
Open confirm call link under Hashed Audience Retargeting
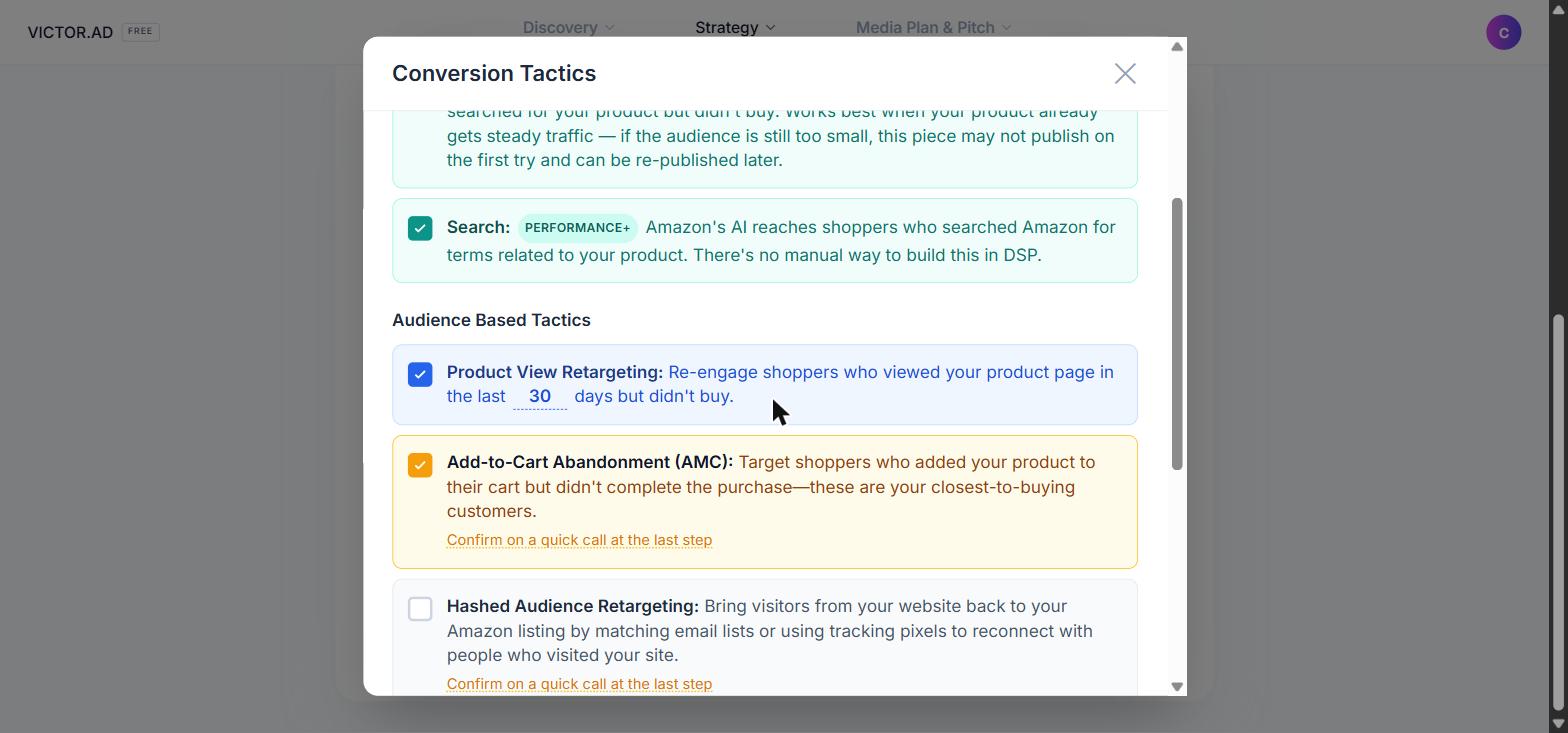(x=579, y=684)
